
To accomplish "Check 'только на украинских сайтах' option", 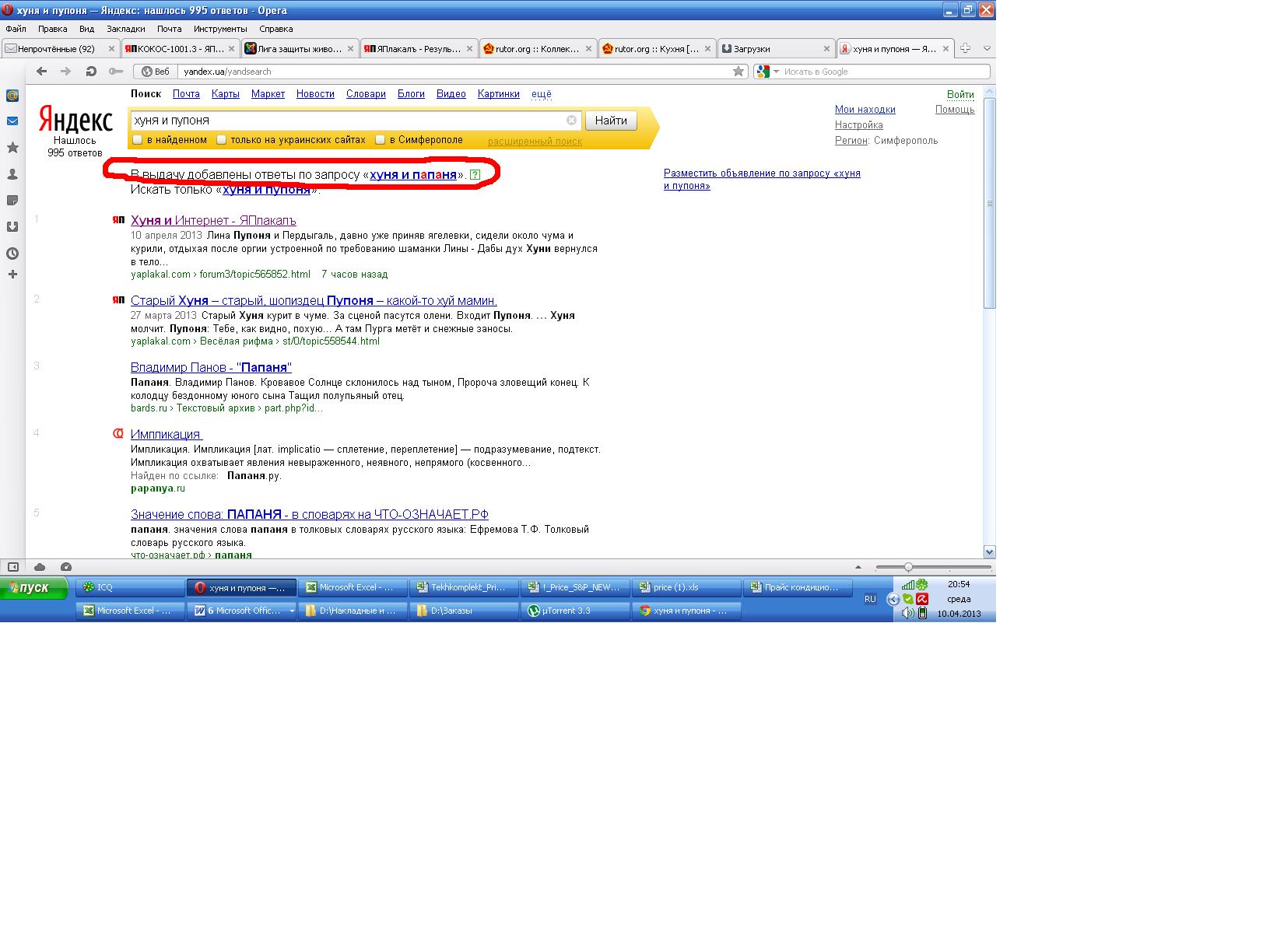I will [x=222, y=140].
